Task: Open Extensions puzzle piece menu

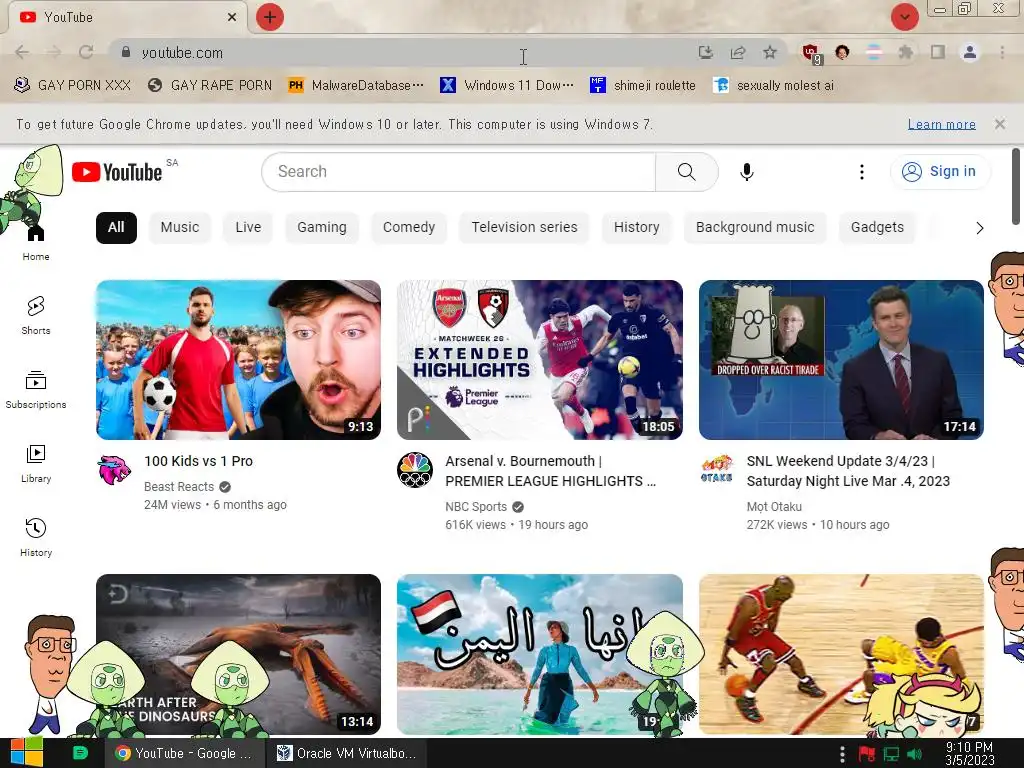Action: click(905, 52)
